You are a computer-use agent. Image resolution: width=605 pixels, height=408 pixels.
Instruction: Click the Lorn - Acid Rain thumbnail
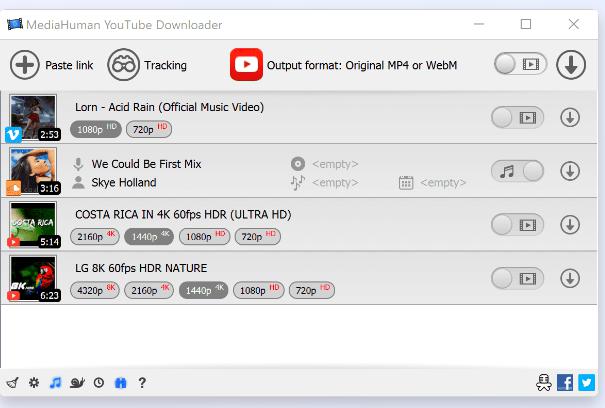(33, 117)
